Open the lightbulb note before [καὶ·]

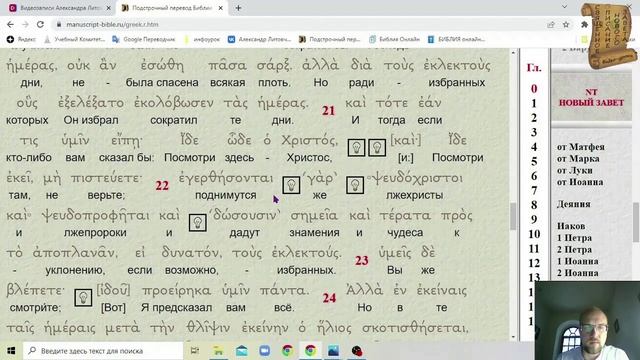click(377, 147)
